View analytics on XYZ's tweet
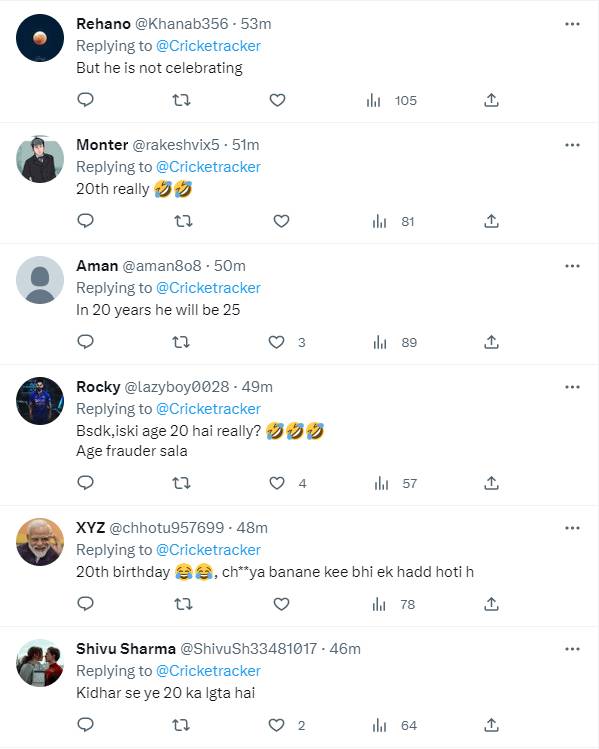The width and height of the screenshot is (599, 749). pyautogui.click(x=393, y=604)
